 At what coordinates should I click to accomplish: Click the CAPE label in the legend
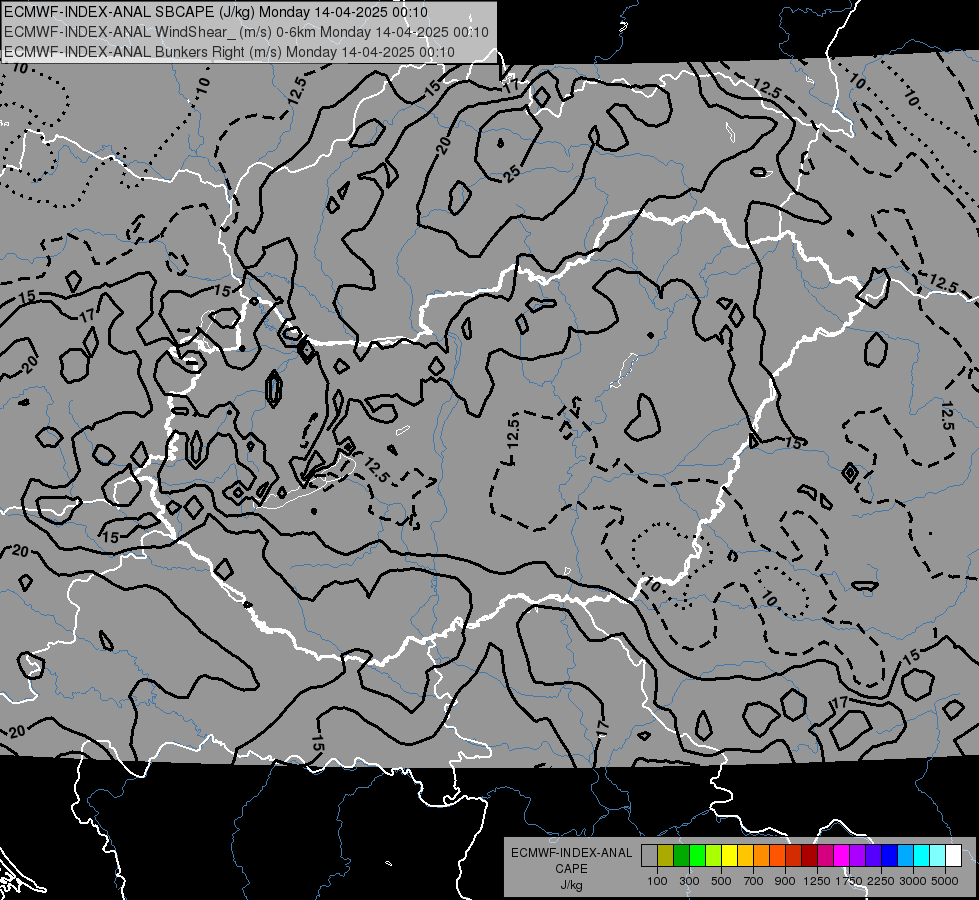click(571, 869)
